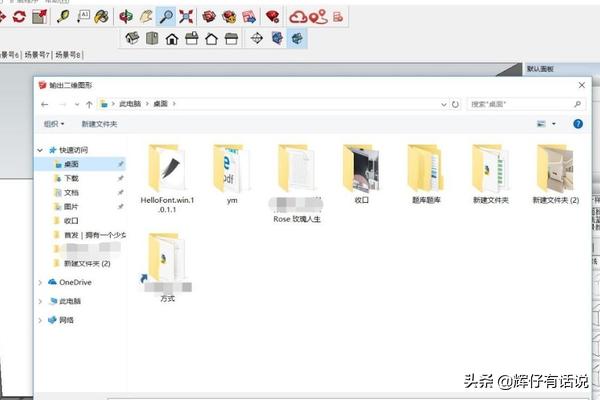Viewport: 600px width, 400px height.
Task: Click the help icon in dialog
Action: click(578, 124)
